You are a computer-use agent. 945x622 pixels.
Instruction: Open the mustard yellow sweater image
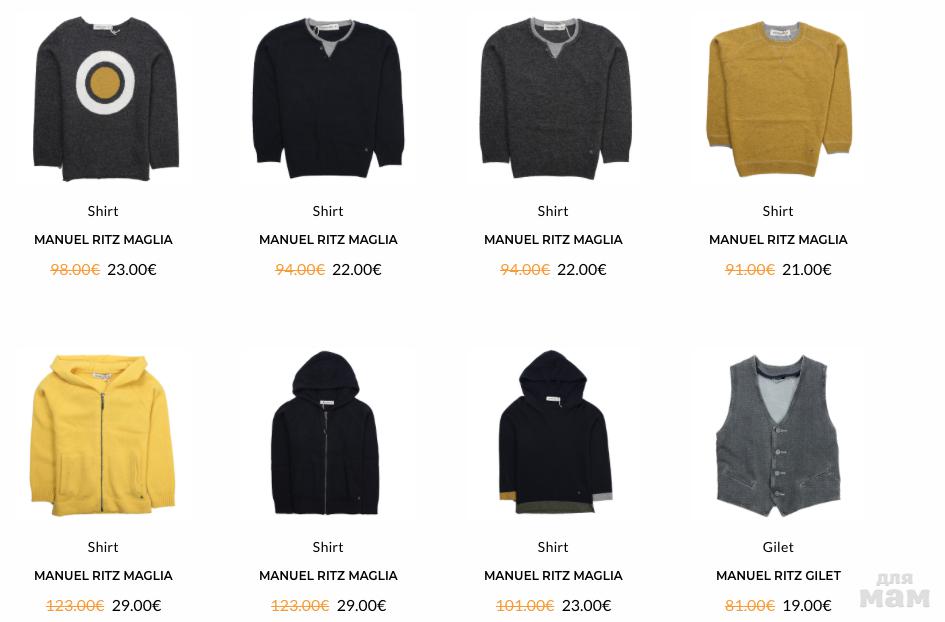(x=779, y=99)
